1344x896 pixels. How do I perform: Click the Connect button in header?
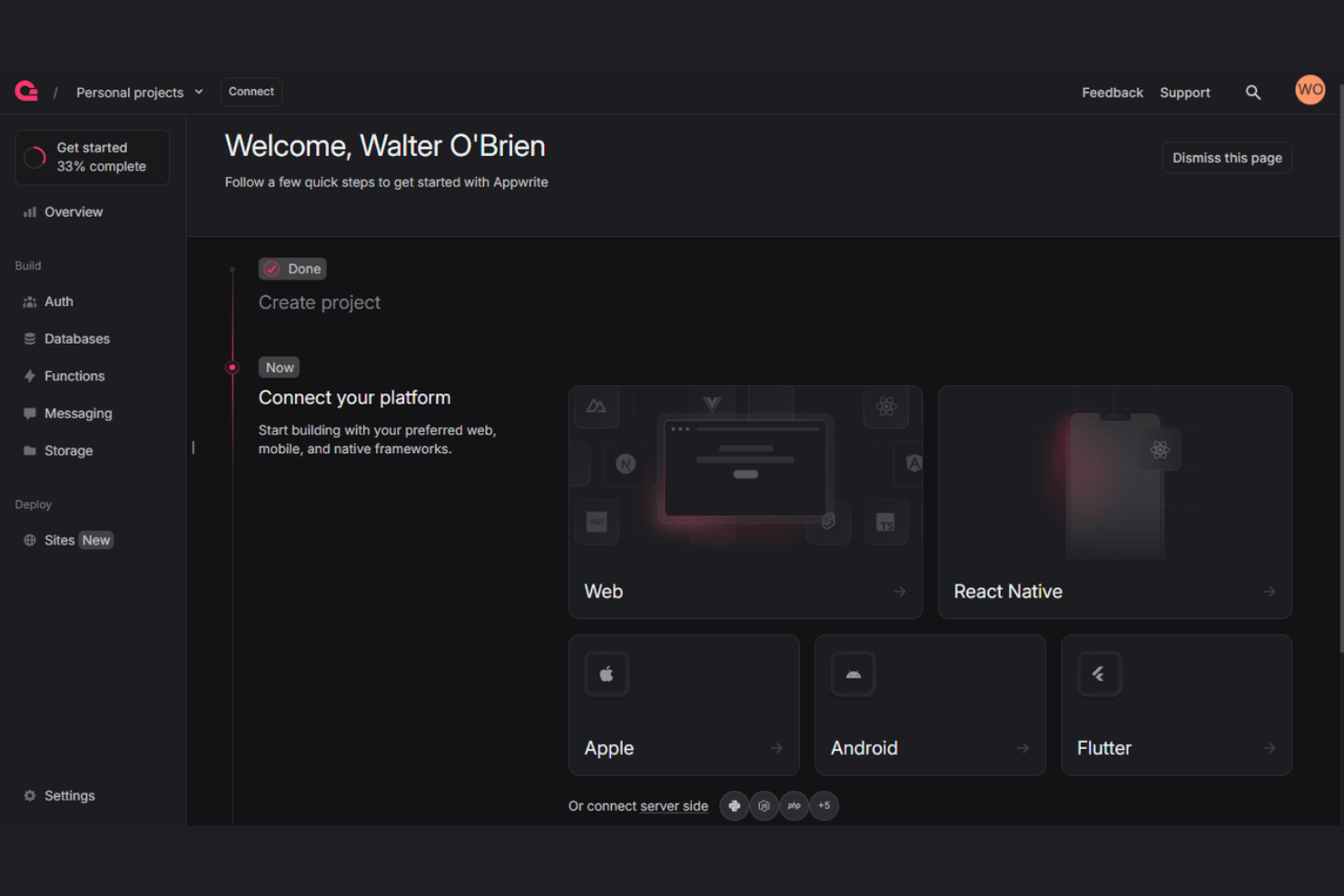(251, 92)
